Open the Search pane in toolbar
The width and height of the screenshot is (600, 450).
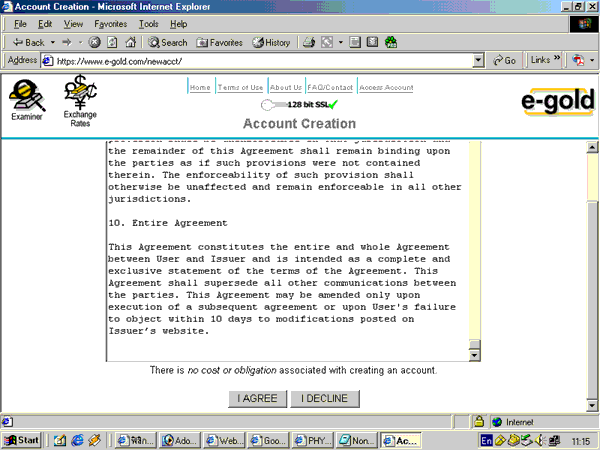[168, 42]
